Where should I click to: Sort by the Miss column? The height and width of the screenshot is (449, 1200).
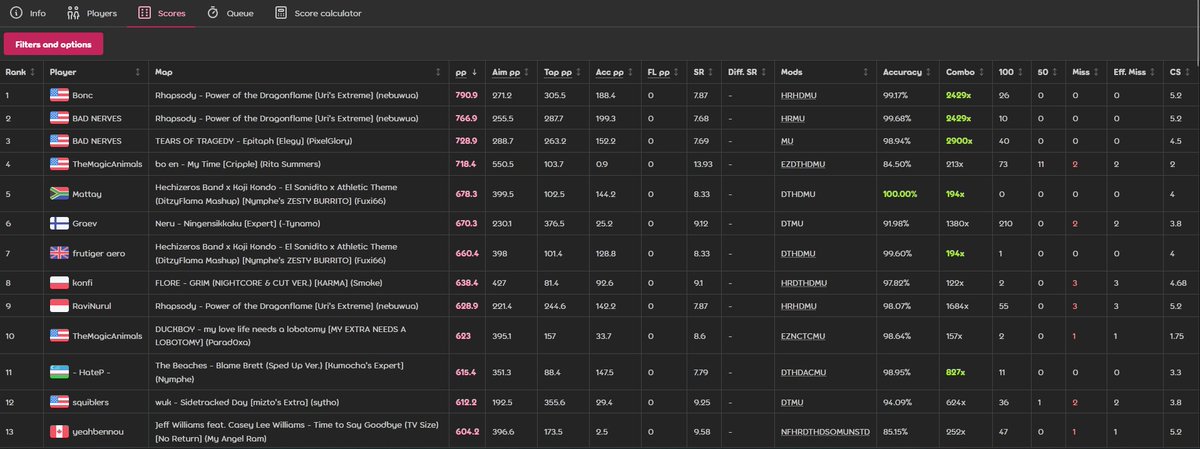click(x=1087, y=72)
